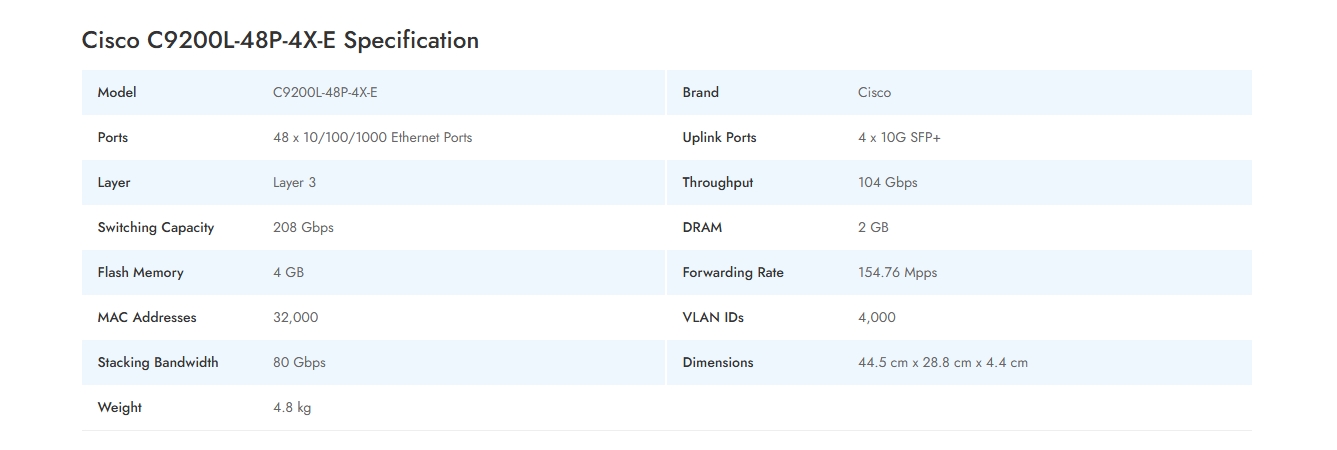1337x450 pixels.
Task: Click the '4.8 kg' weight value
Action: click(x=292, y=407)
